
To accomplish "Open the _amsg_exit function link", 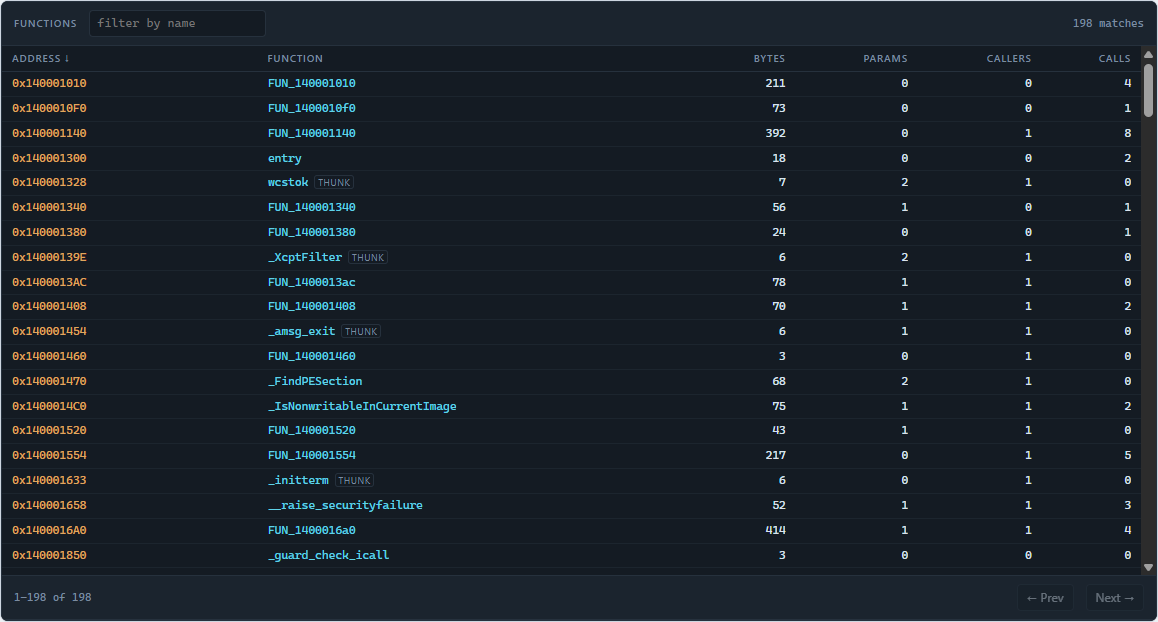I will click(301, 332).
